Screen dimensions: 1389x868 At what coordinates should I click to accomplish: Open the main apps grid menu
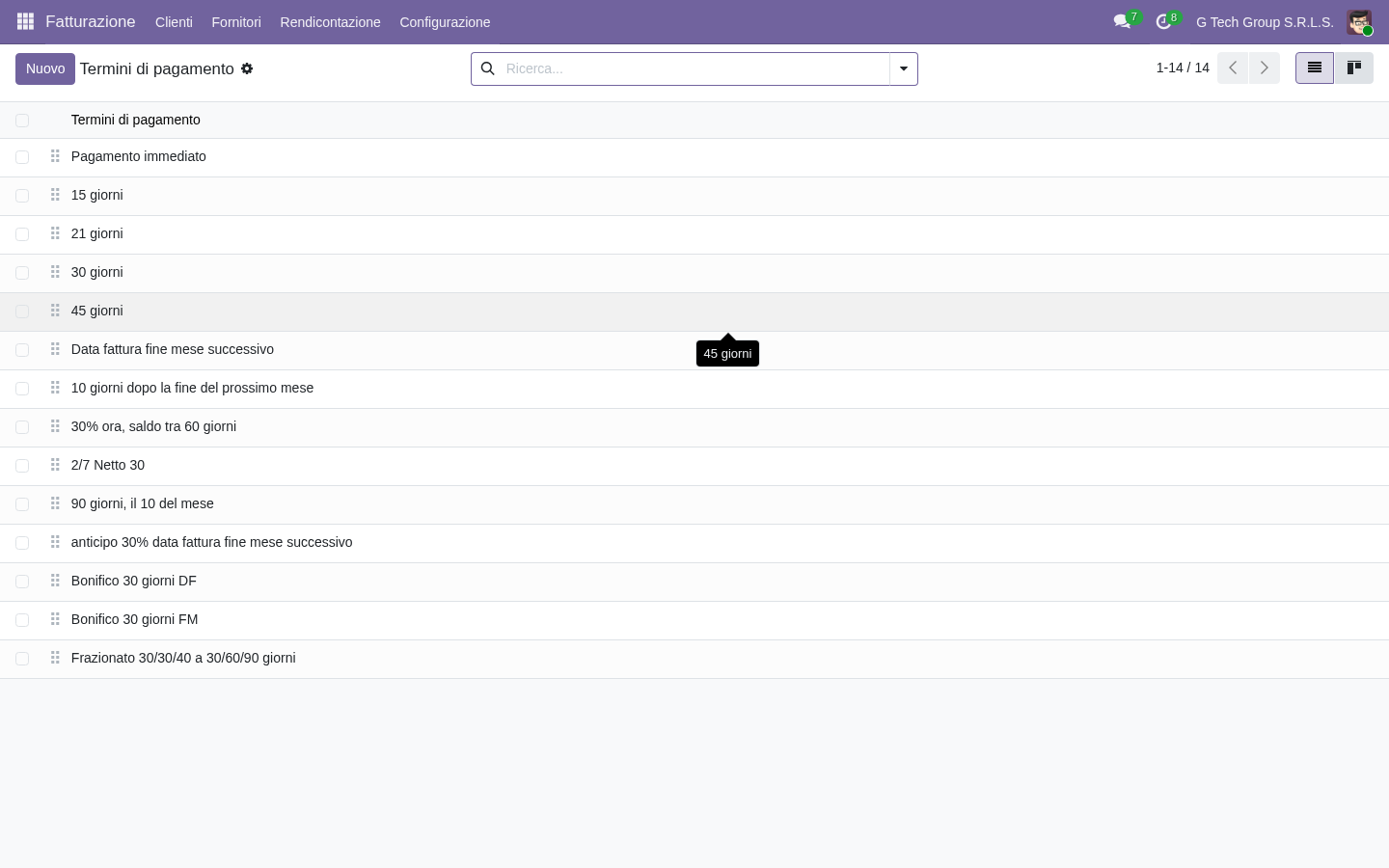pos(26,21)
